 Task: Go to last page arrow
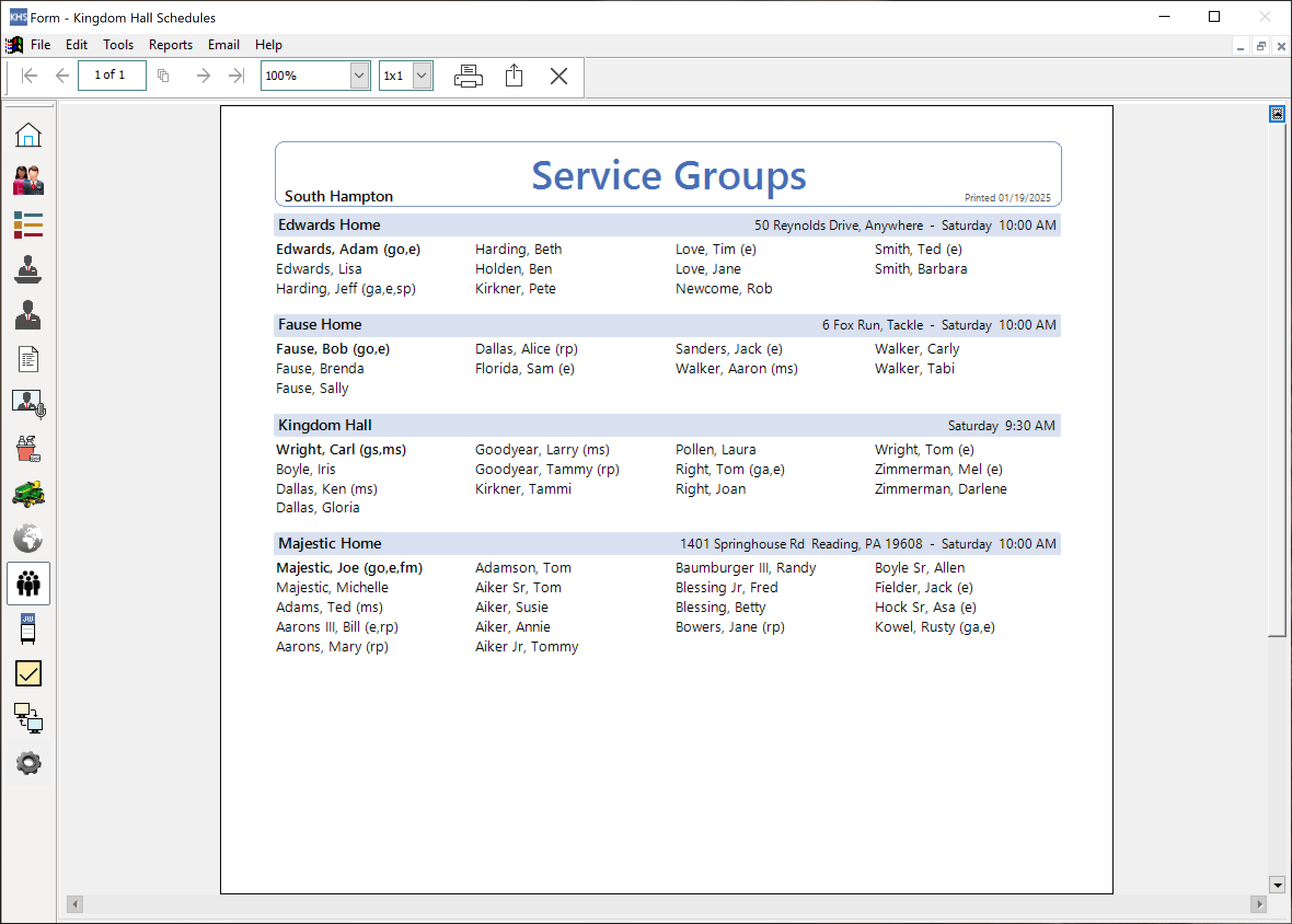click(x=236, y=75)
